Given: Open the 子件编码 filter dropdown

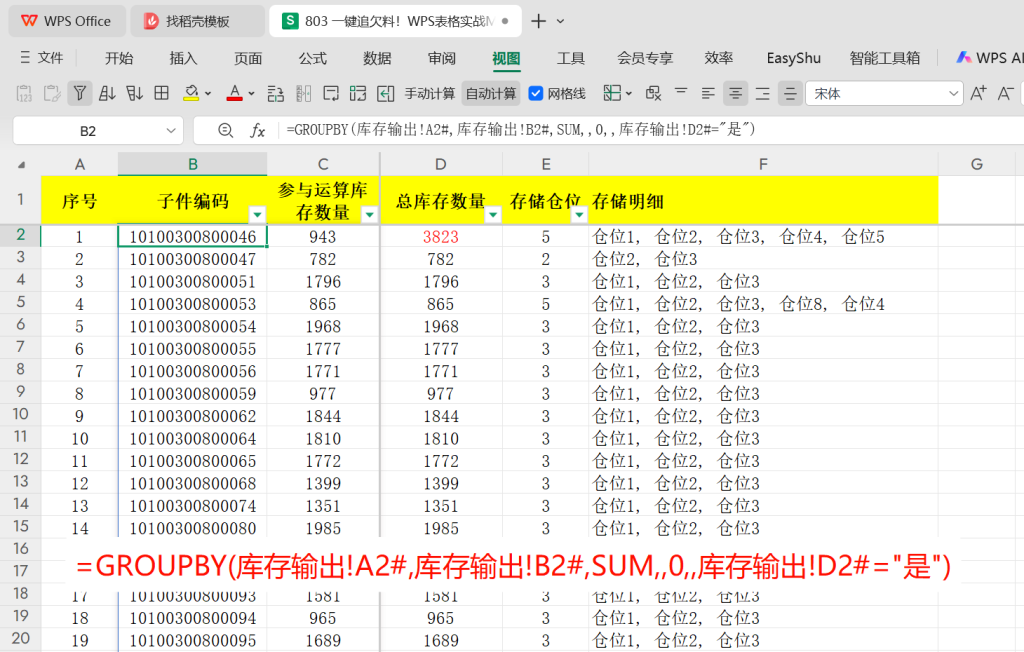Looking at the screenshot, I should [257, 214].
